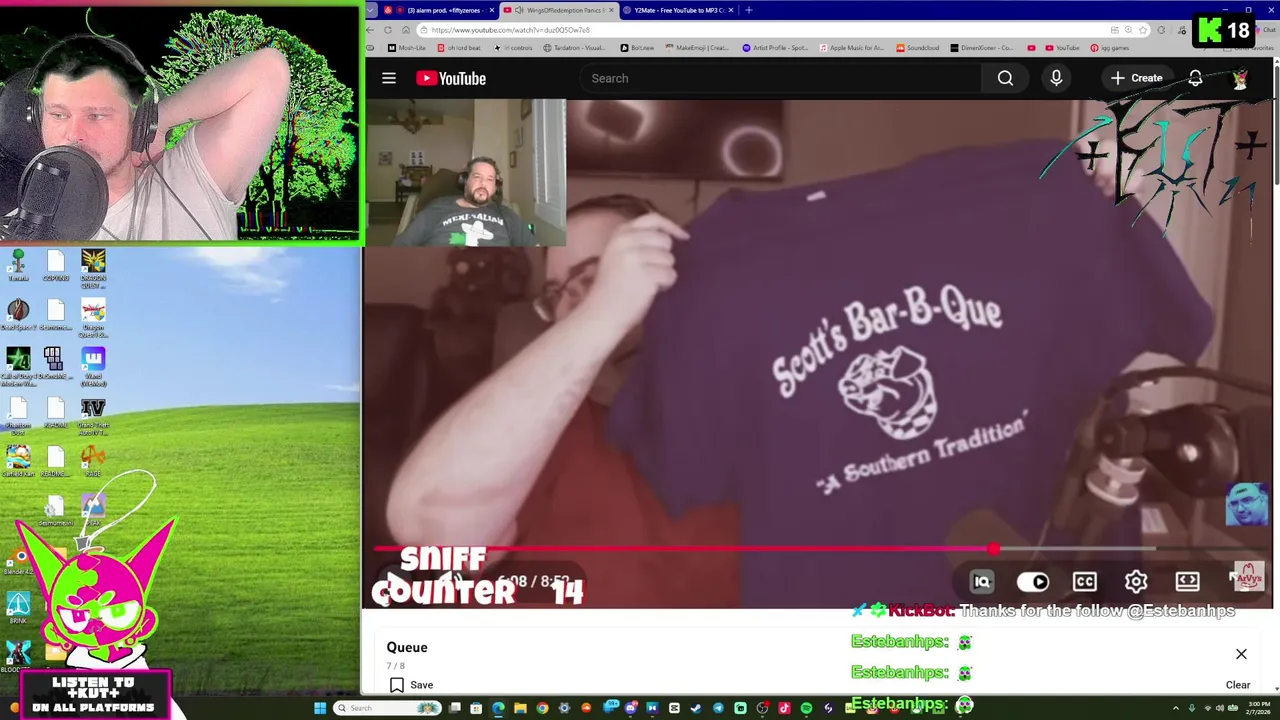Open the Soundcloud bookmark
Viewport: 1280px width, 720px height.
coord(918,48)
